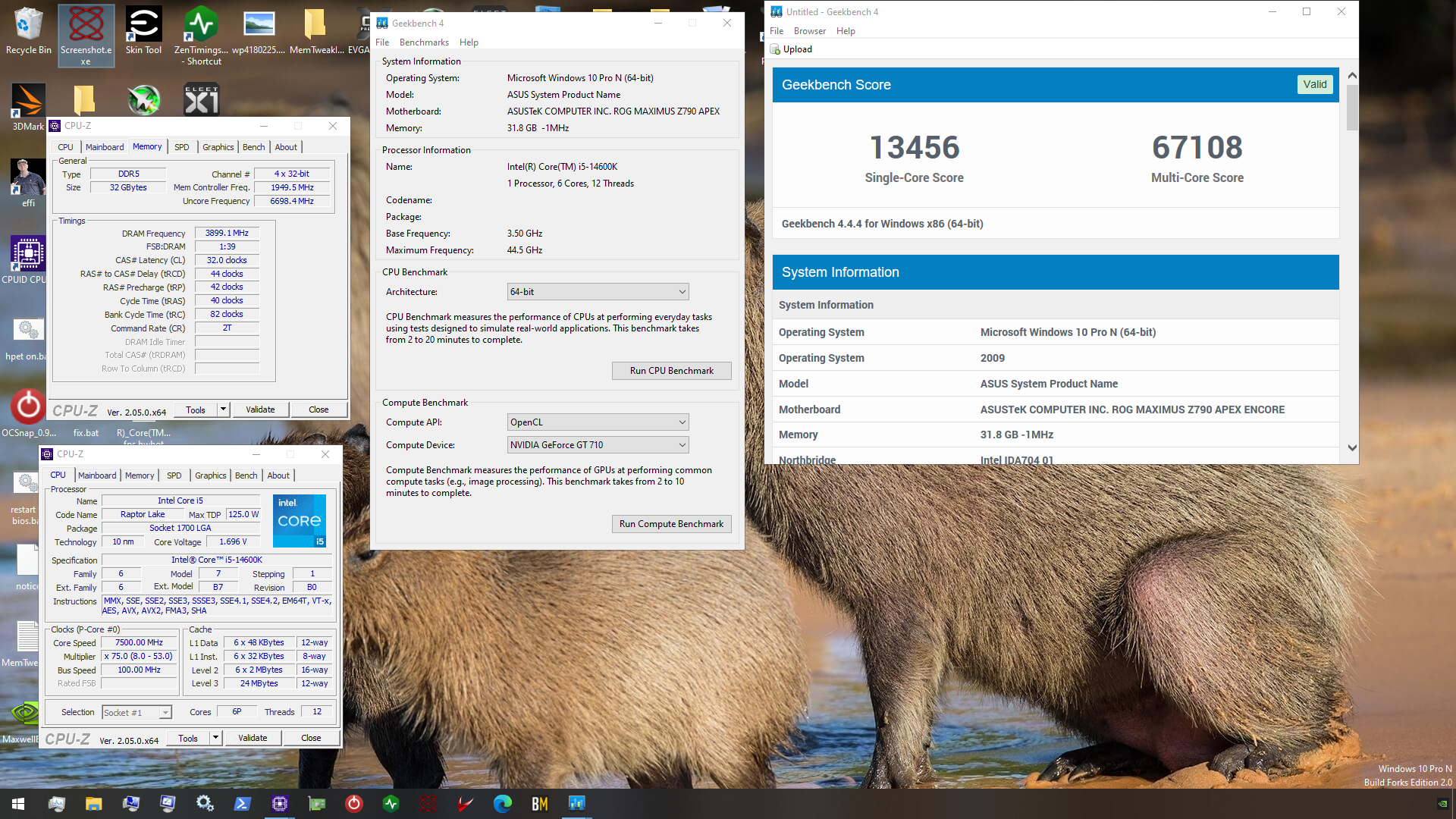Viewport: 1456px width, 819px height.
Task: Click scrollbar thumb in Geekbench results window
Action: [x=1352, y=107]
